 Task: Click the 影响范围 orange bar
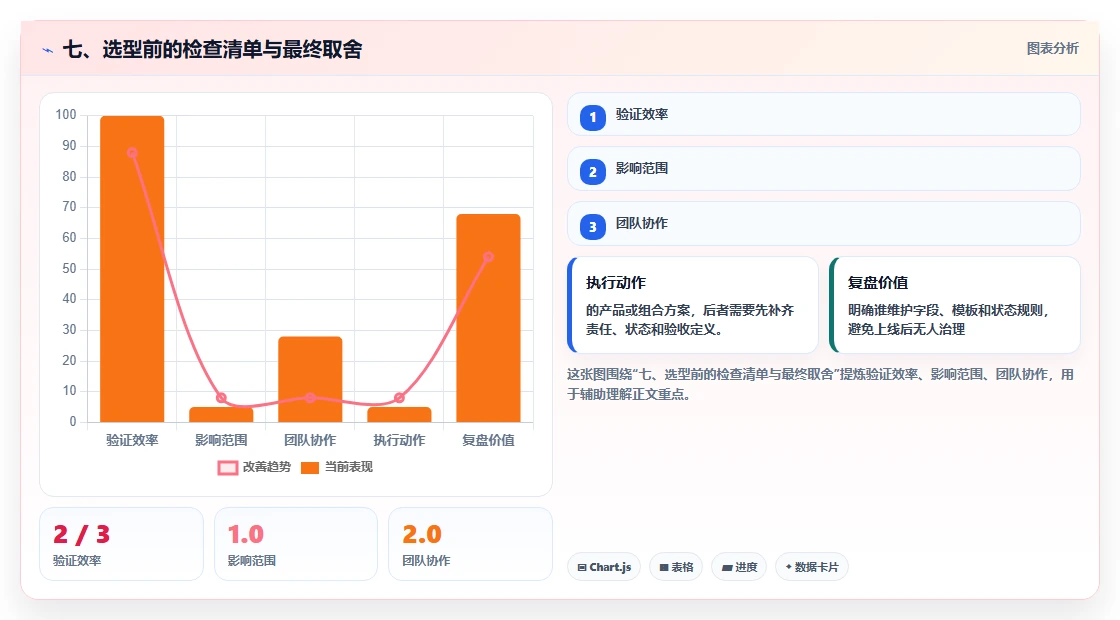pos(221,414)
